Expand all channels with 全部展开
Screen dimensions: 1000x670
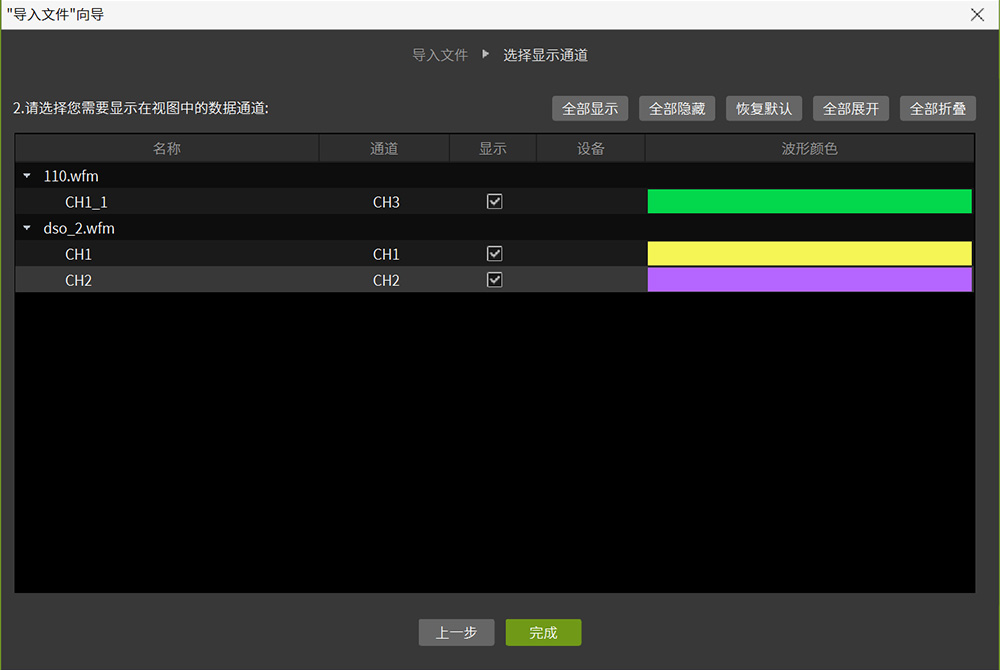tap(851, 109)
